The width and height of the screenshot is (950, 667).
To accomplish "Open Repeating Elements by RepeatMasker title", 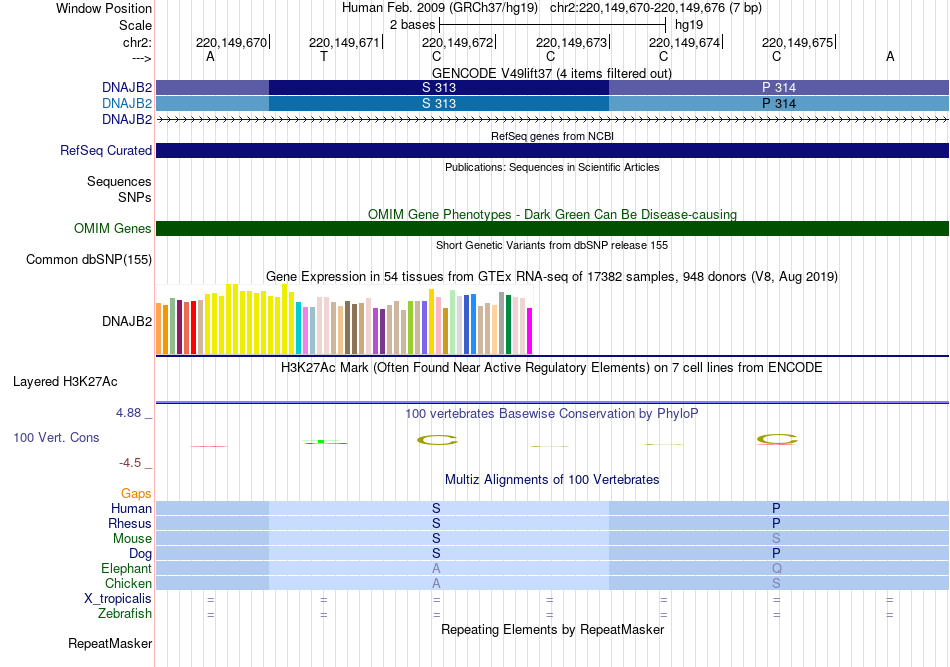I will point(552,629).
